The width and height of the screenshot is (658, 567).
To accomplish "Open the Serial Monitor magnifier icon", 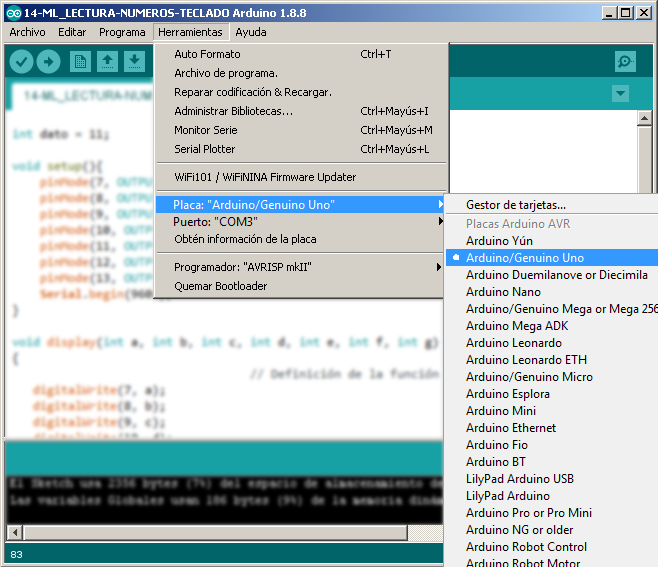I will tap(625, 62).
